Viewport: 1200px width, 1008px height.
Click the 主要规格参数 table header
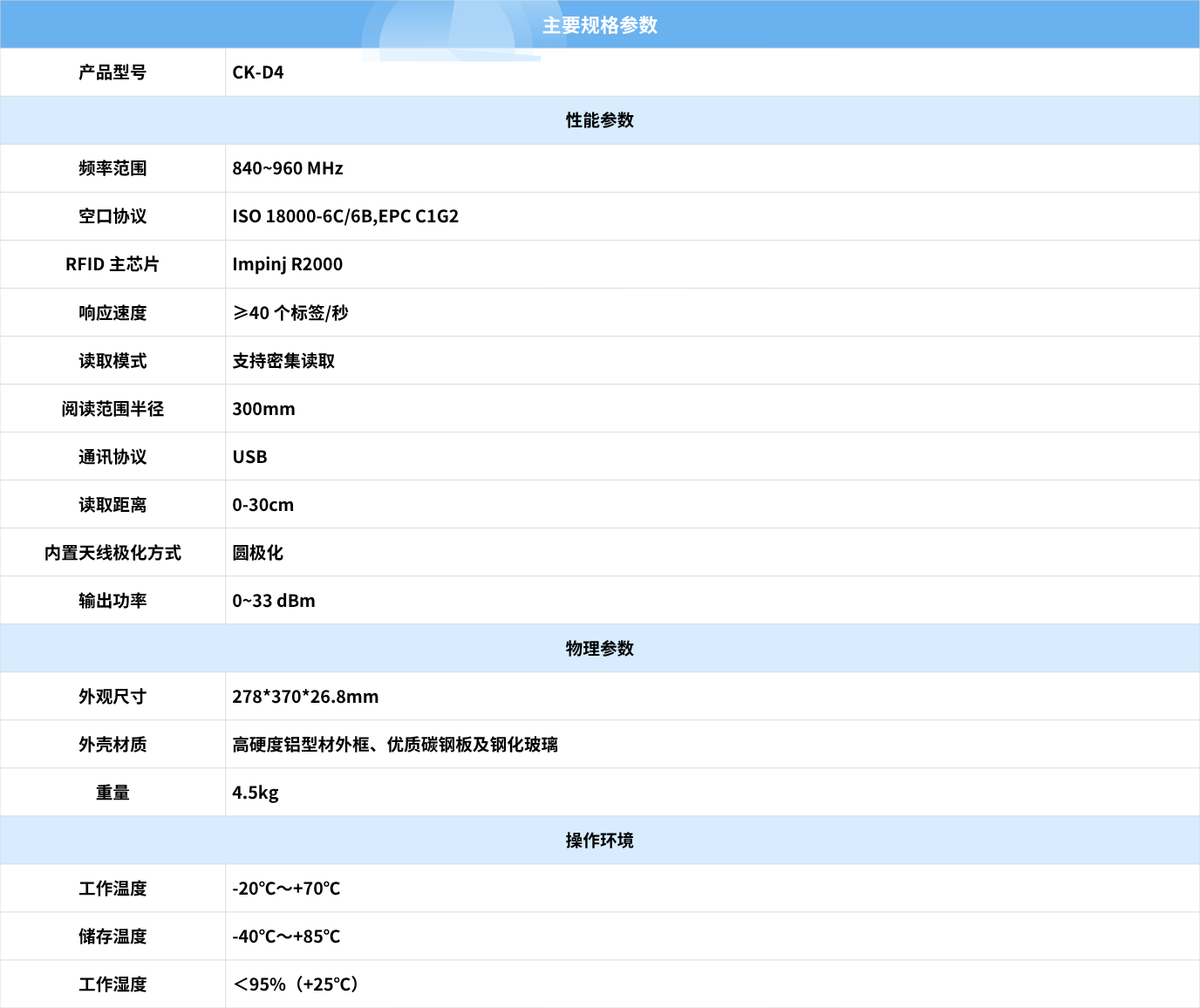(600, 25)
